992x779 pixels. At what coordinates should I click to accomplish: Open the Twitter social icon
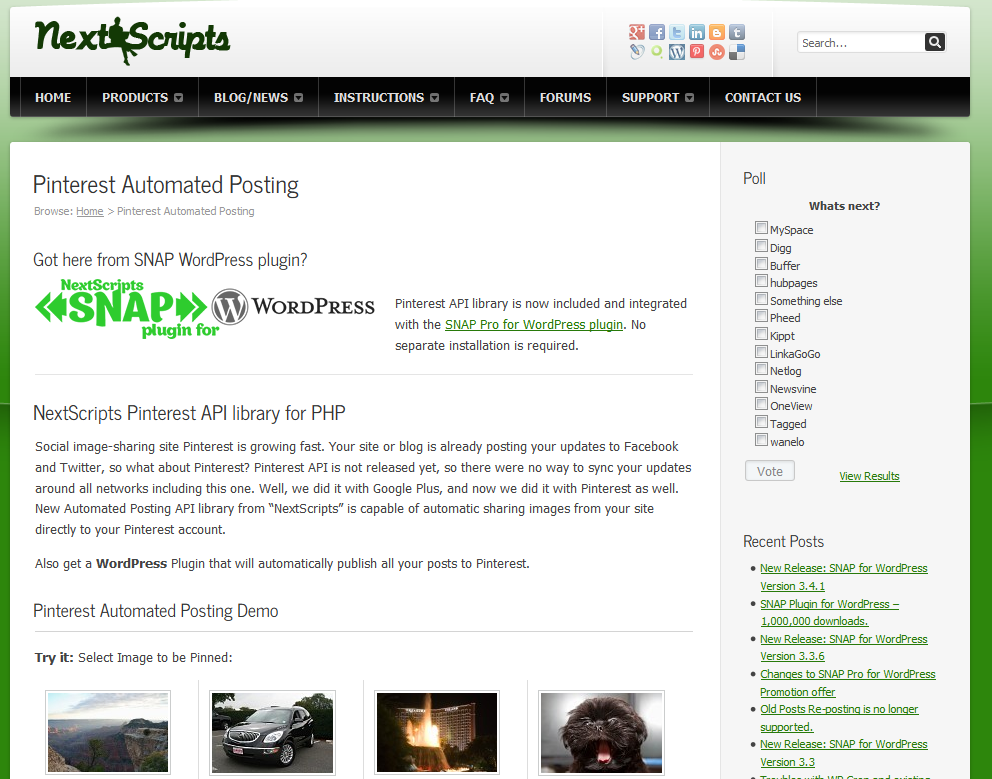click(x=677, y=32)
